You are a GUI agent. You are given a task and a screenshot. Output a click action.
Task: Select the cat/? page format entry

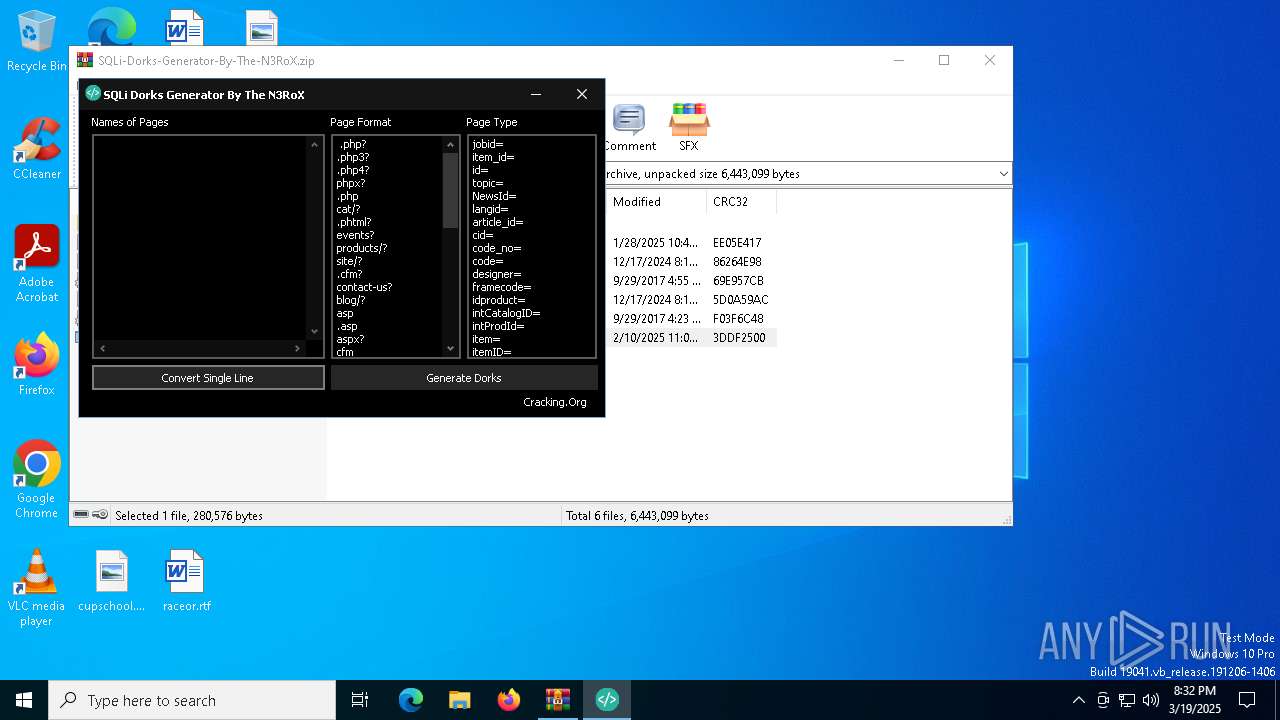348,209
